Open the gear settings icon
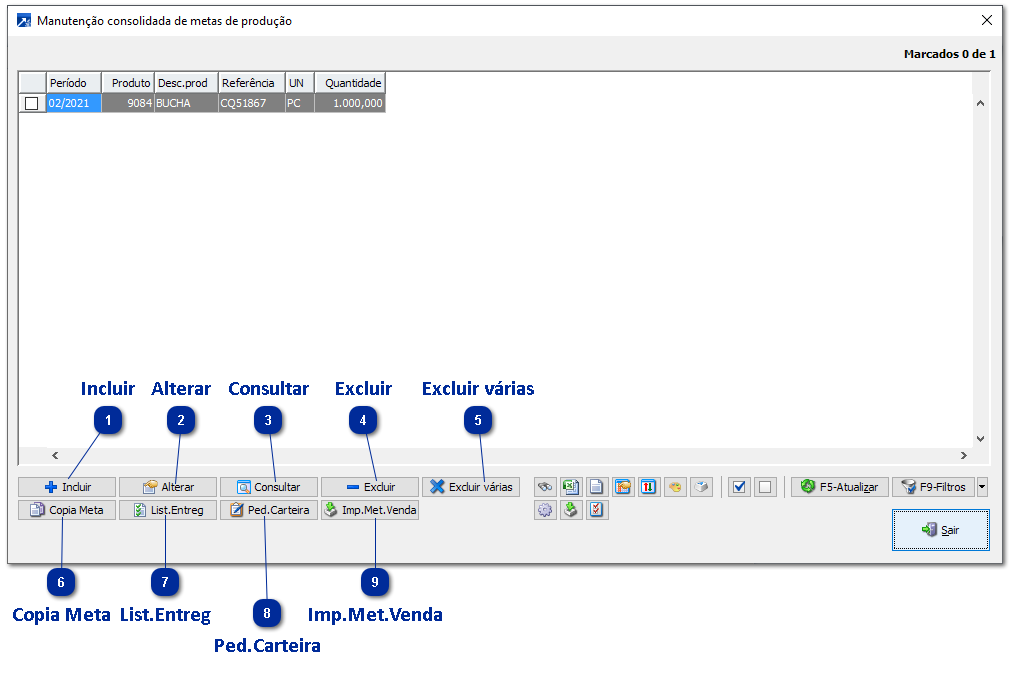Screen dimensions: 1026x674 click(x=545, y=510)
